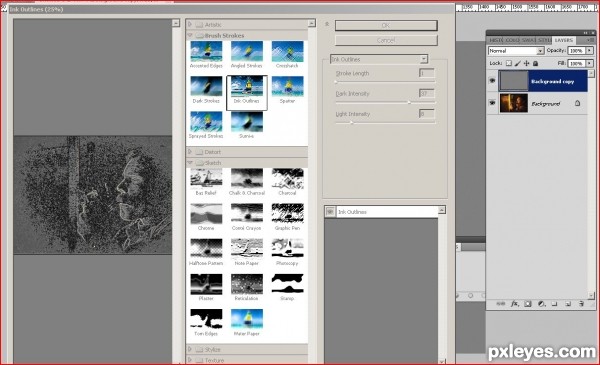Open the Fill slider arrow
The height and width of the screenshot is (365, 600).
589,63
